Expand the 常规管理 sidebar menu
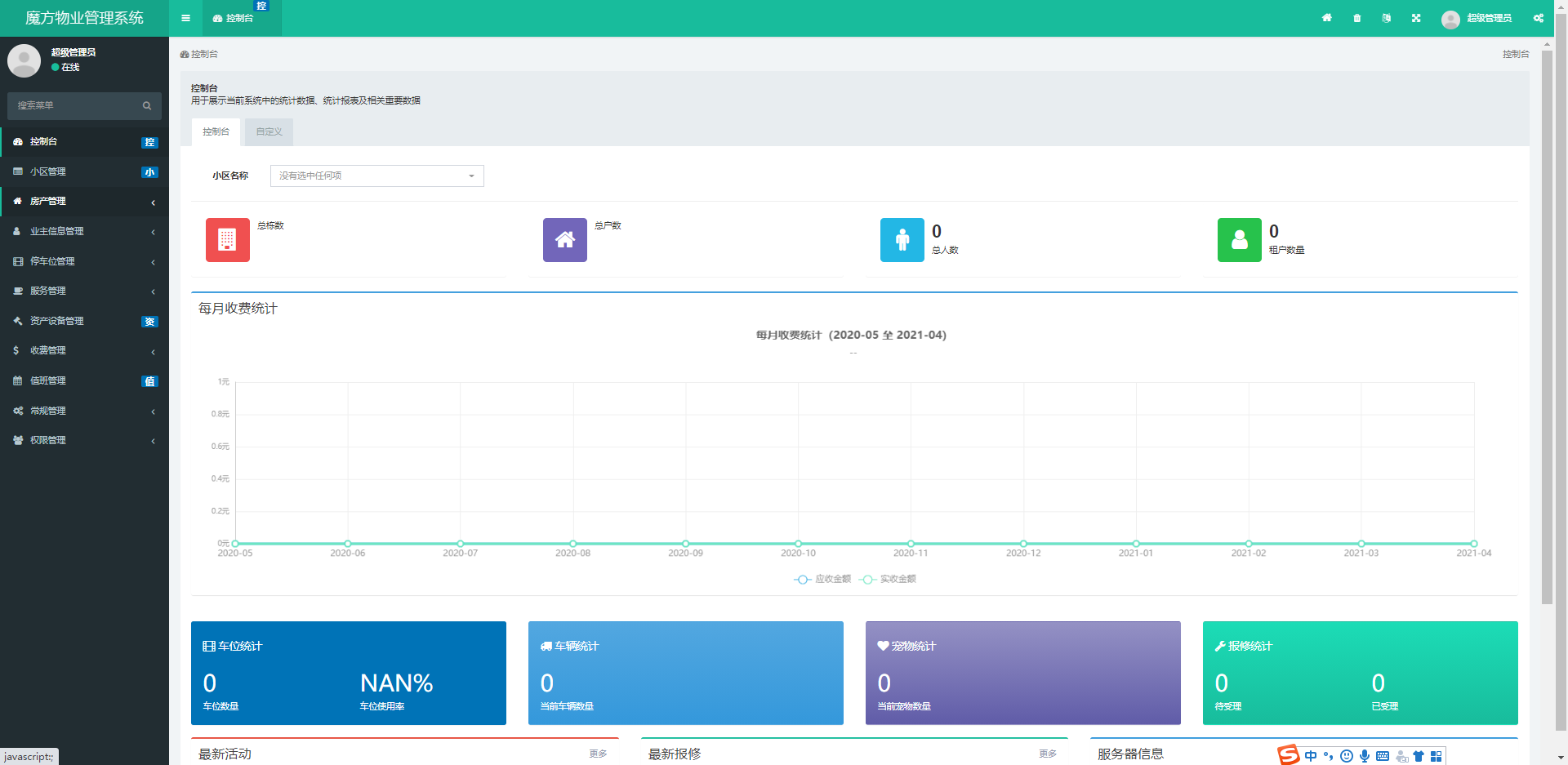 tap(84, 411)
